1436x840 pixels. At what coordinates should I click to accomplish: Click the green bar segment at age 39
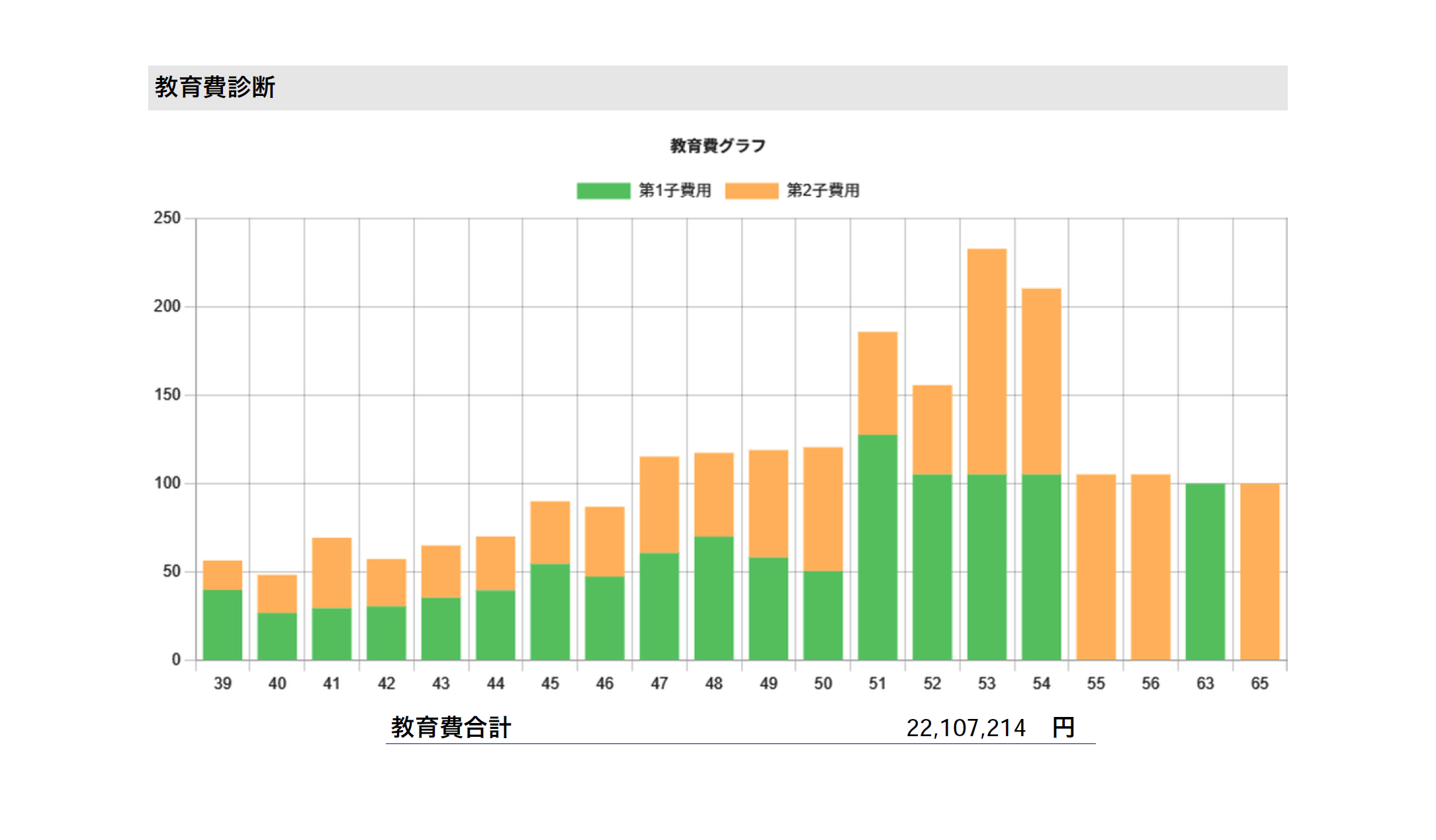pyautogui.click(x=222, y=624)
